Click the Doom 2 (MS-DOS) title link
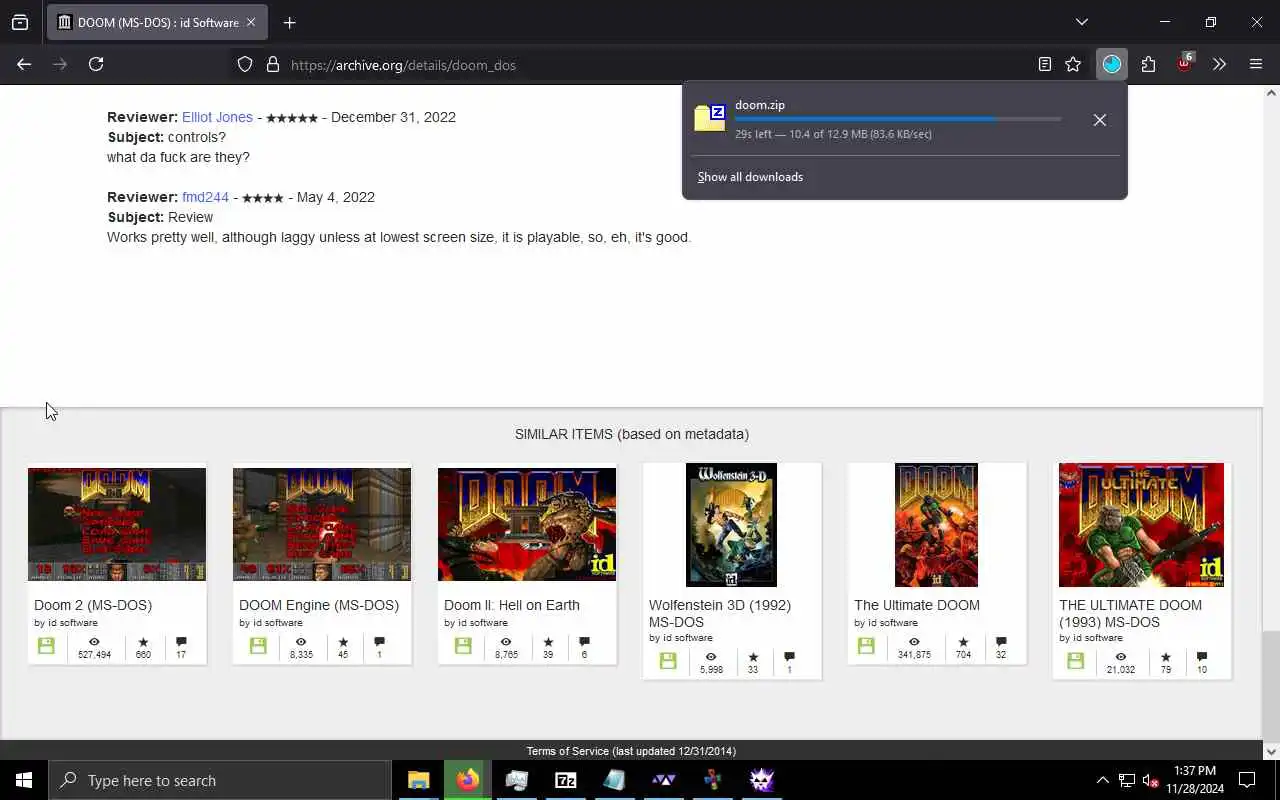Screen dimensions: 1280x800 [x=93, y=605]
